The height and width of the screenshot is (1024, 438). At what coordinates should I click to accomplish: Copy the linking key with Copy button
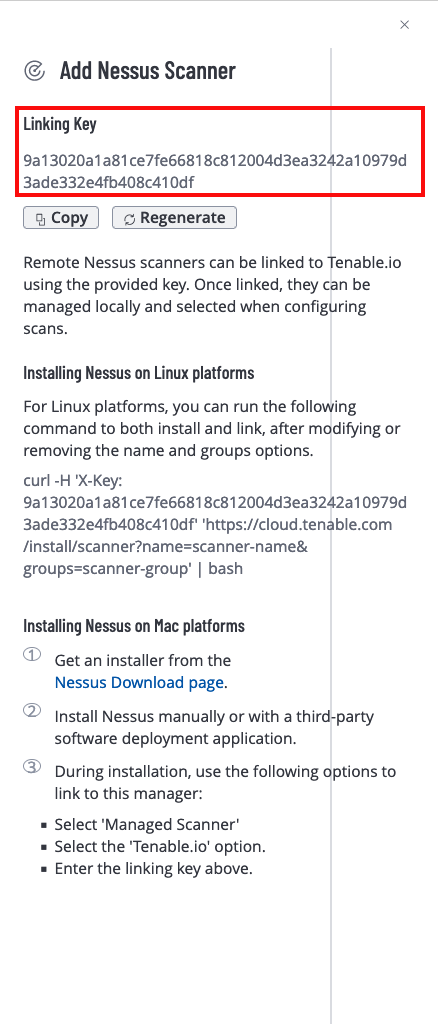click(x=61, y=217)
